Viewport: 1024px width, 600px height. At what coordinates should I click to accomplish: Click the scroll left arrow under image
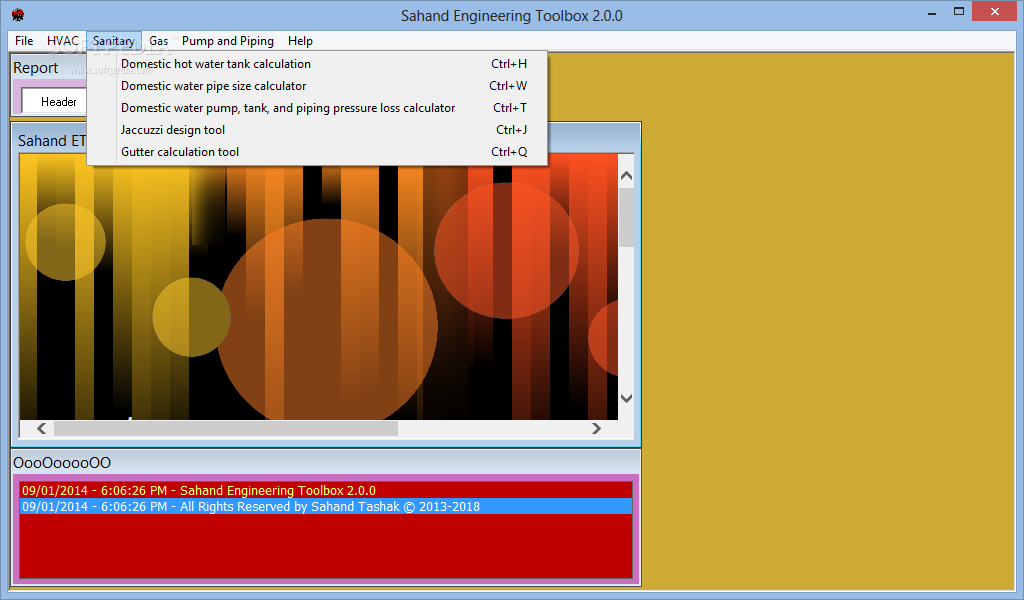click(41, 428)
